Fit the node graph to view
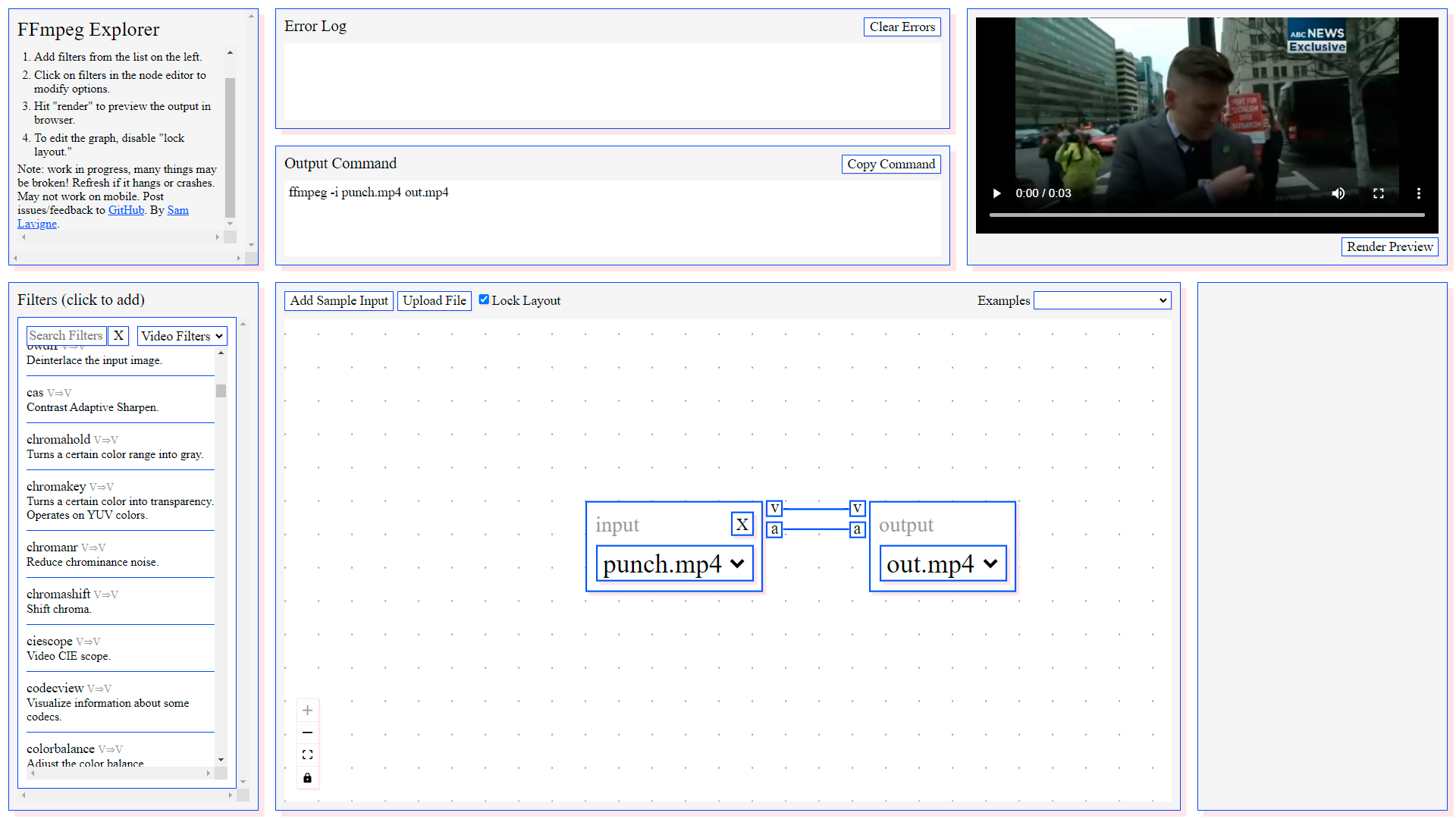Viewport: 1456px width, 819px height. tap(307, 755)
